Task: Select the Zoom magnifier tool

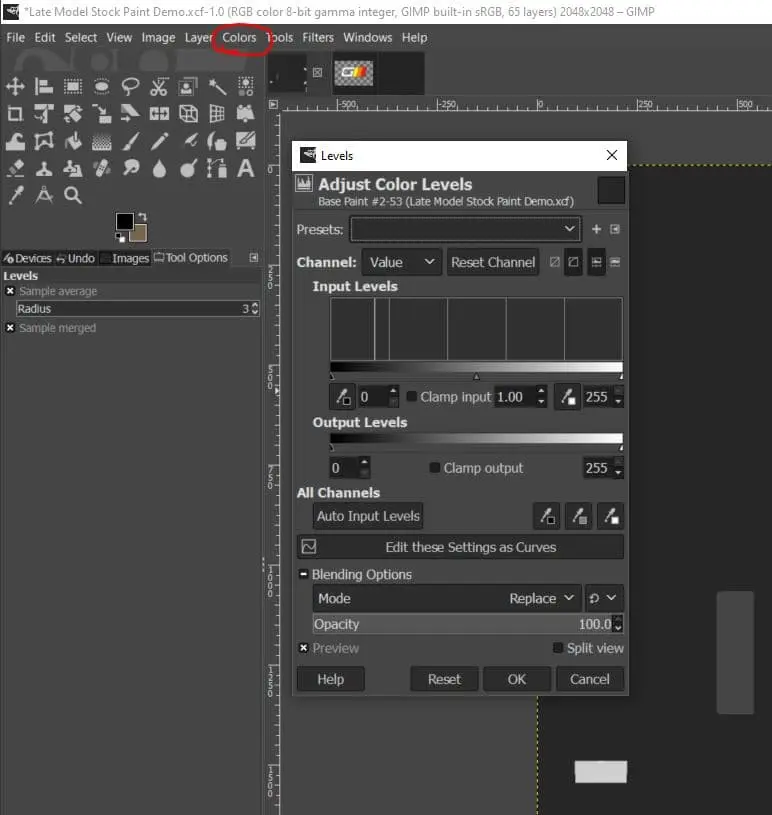Action: coord(73,195)
